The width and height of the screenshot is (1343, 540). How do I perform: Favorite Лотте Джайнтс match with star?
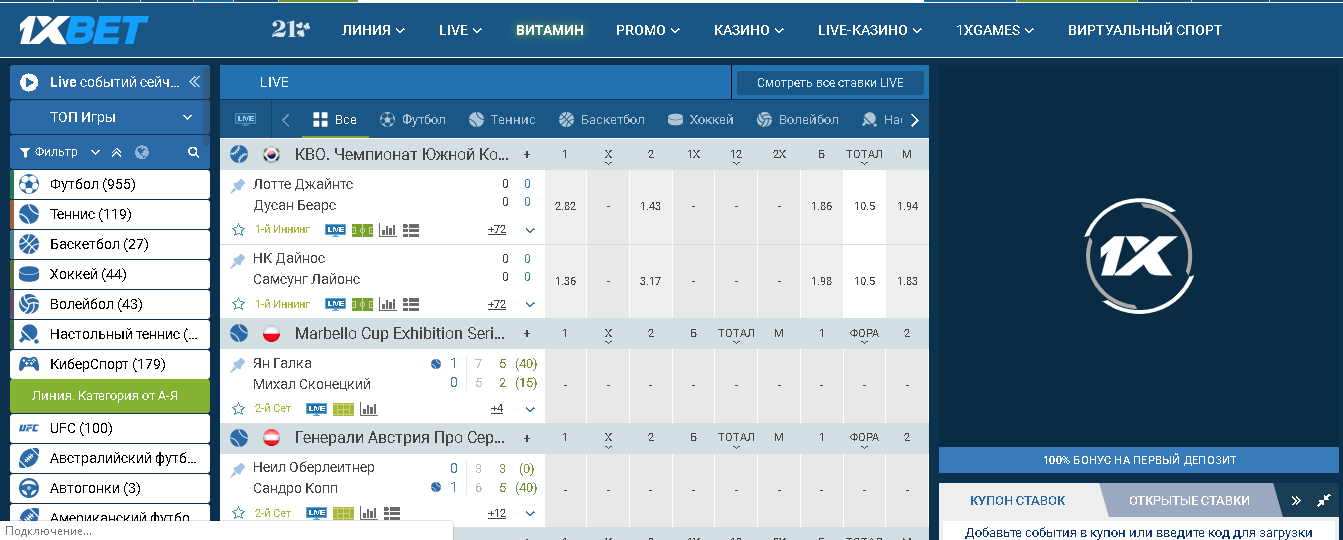pyautogui.click(x=238, y=230)
